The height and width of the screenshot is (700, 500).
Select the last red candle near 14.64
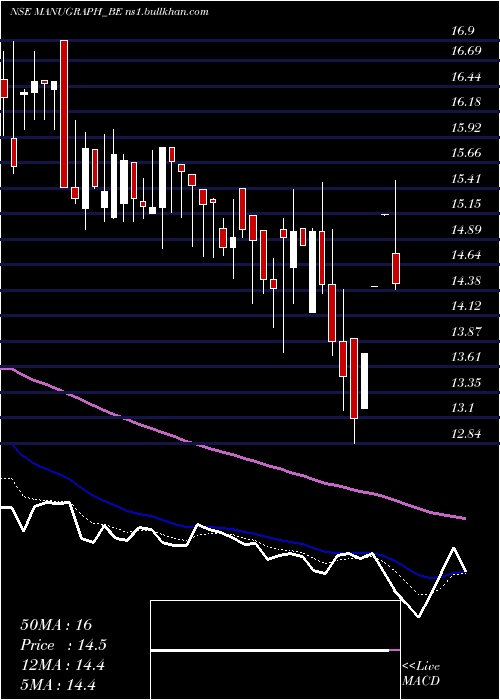(396, 268)
